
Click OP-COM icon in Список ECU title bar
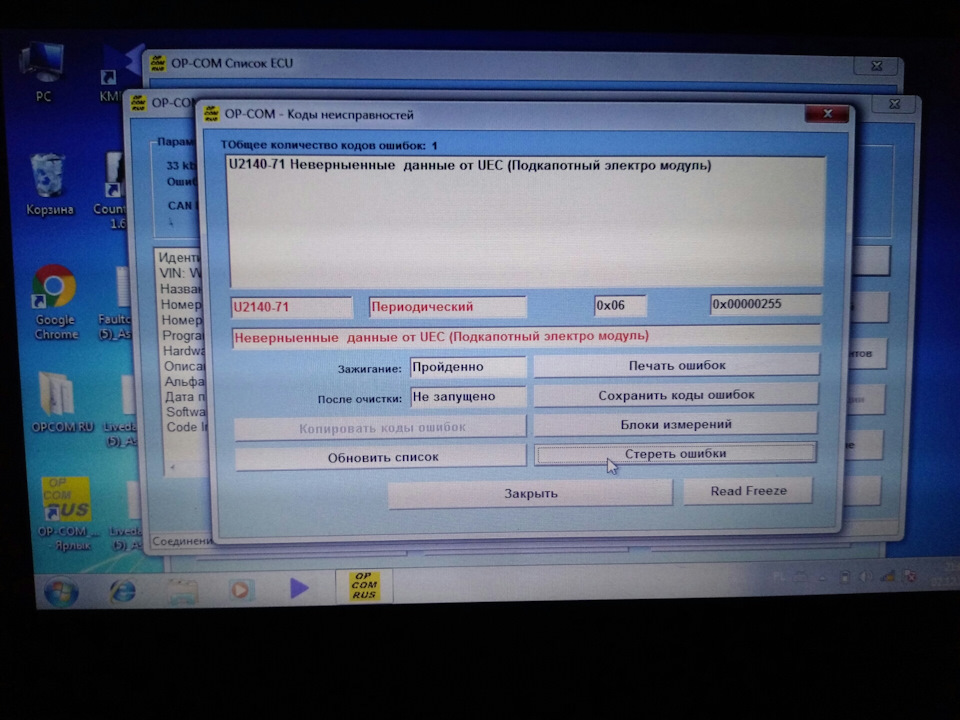pos(158,62)
